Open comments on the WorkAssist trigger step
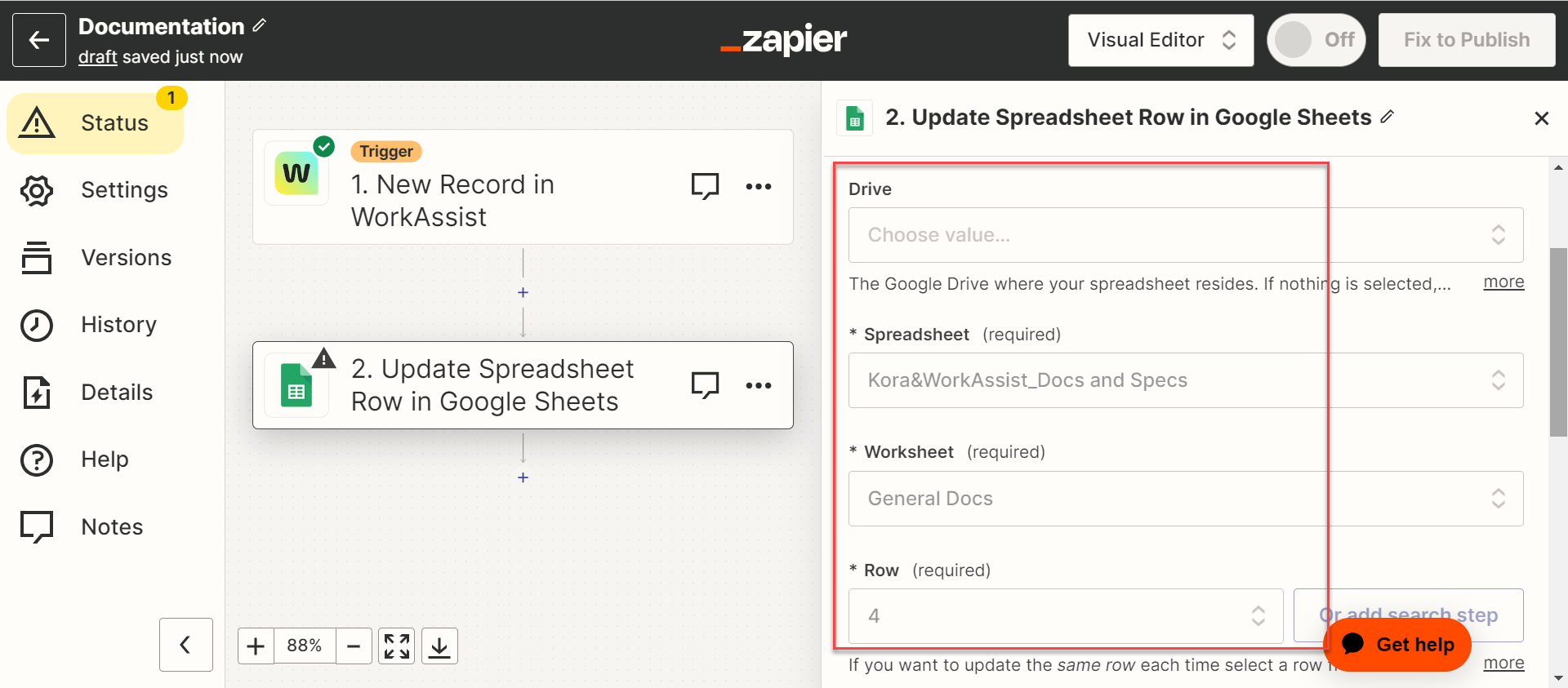 click(705, 186)
